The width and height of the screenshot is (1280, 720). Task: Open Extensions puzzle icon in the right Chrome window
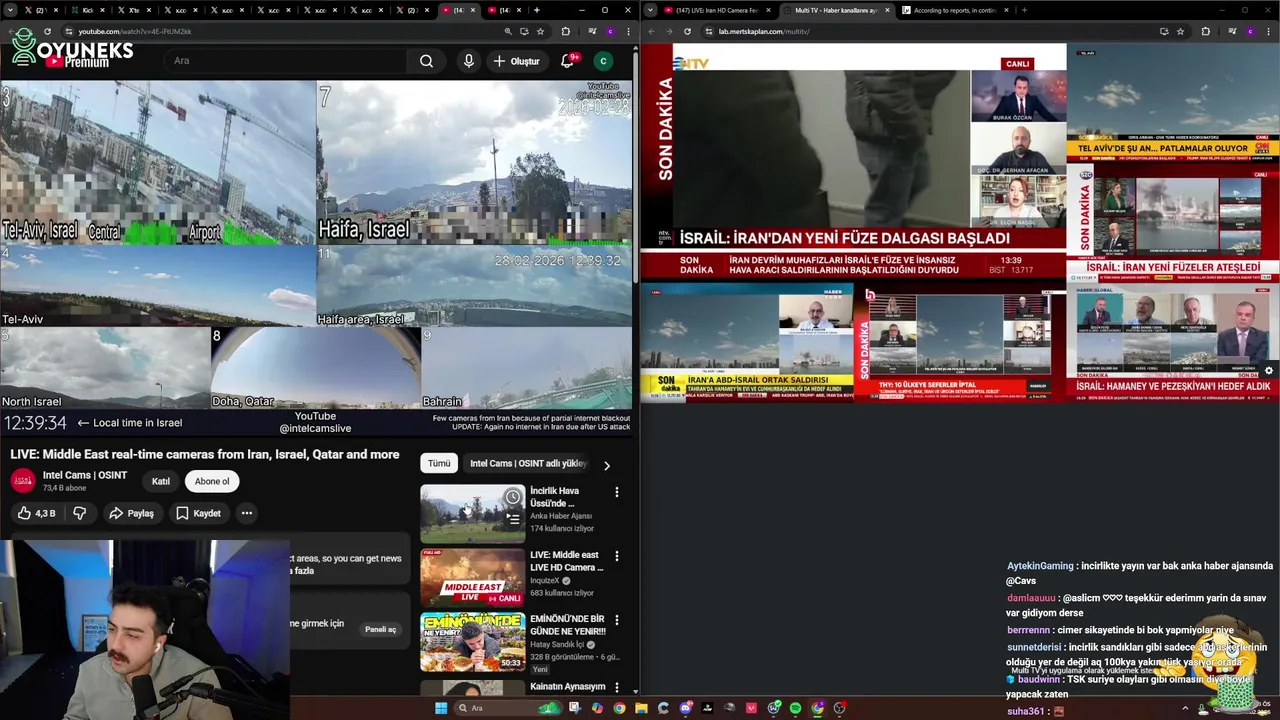pyautogui.click(x=1205, y=31)
